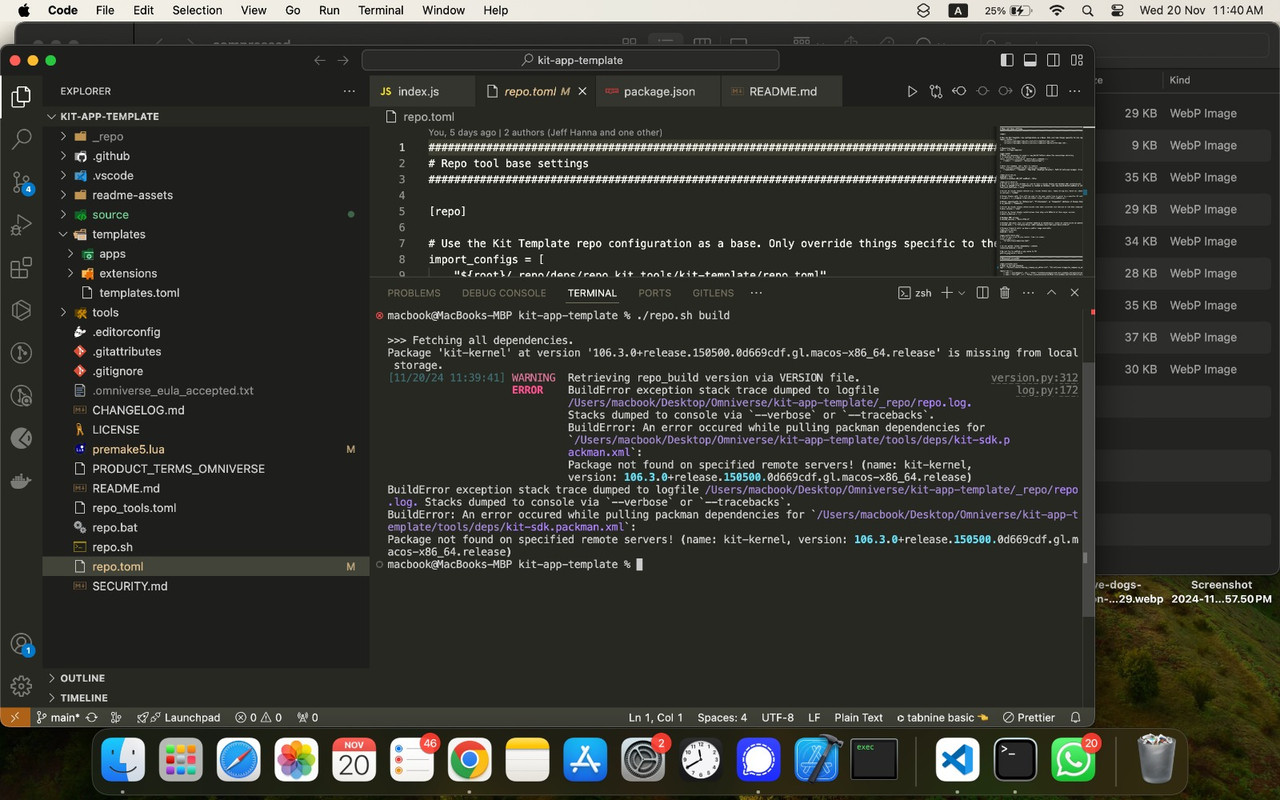Click the split editor right icon
Viewport: 1280px width, 800px height.
[x=1052, y=91]
